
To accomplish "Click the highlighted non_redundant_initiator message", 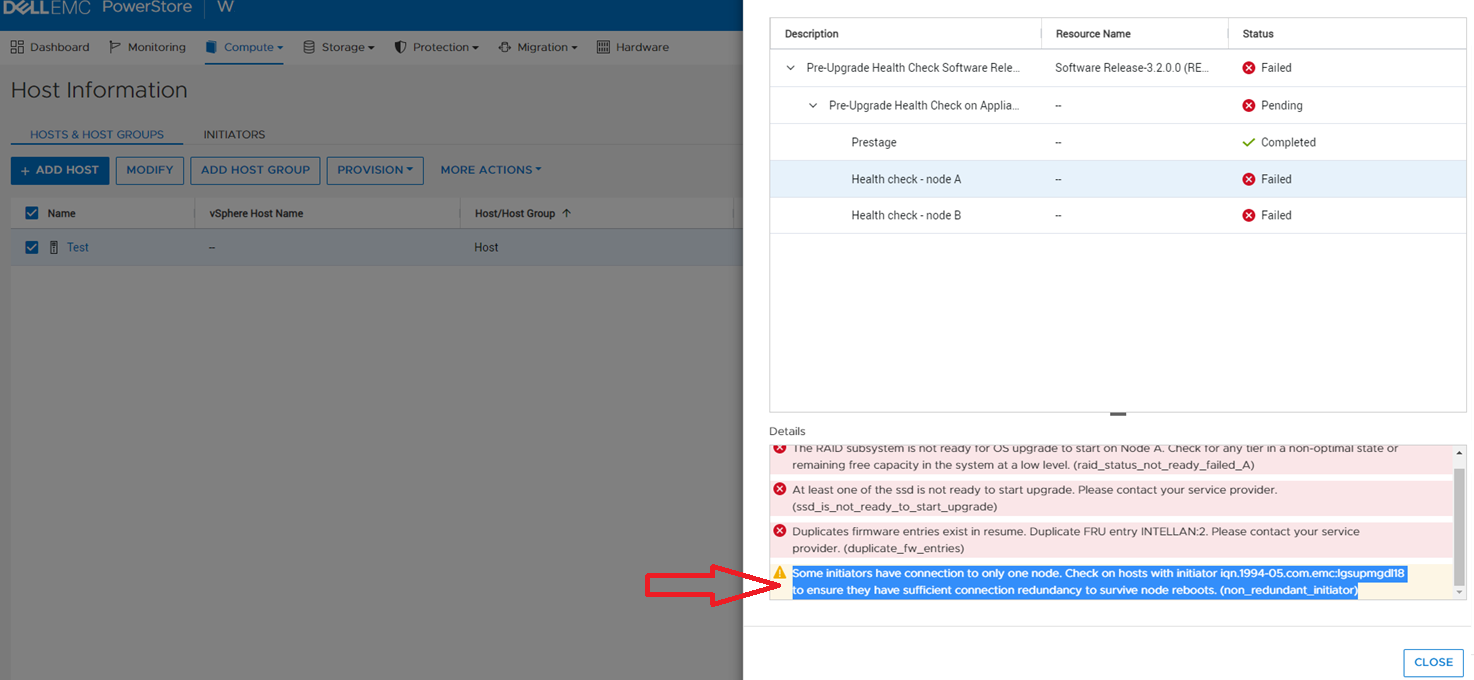I will click(x=1099, y=582).
